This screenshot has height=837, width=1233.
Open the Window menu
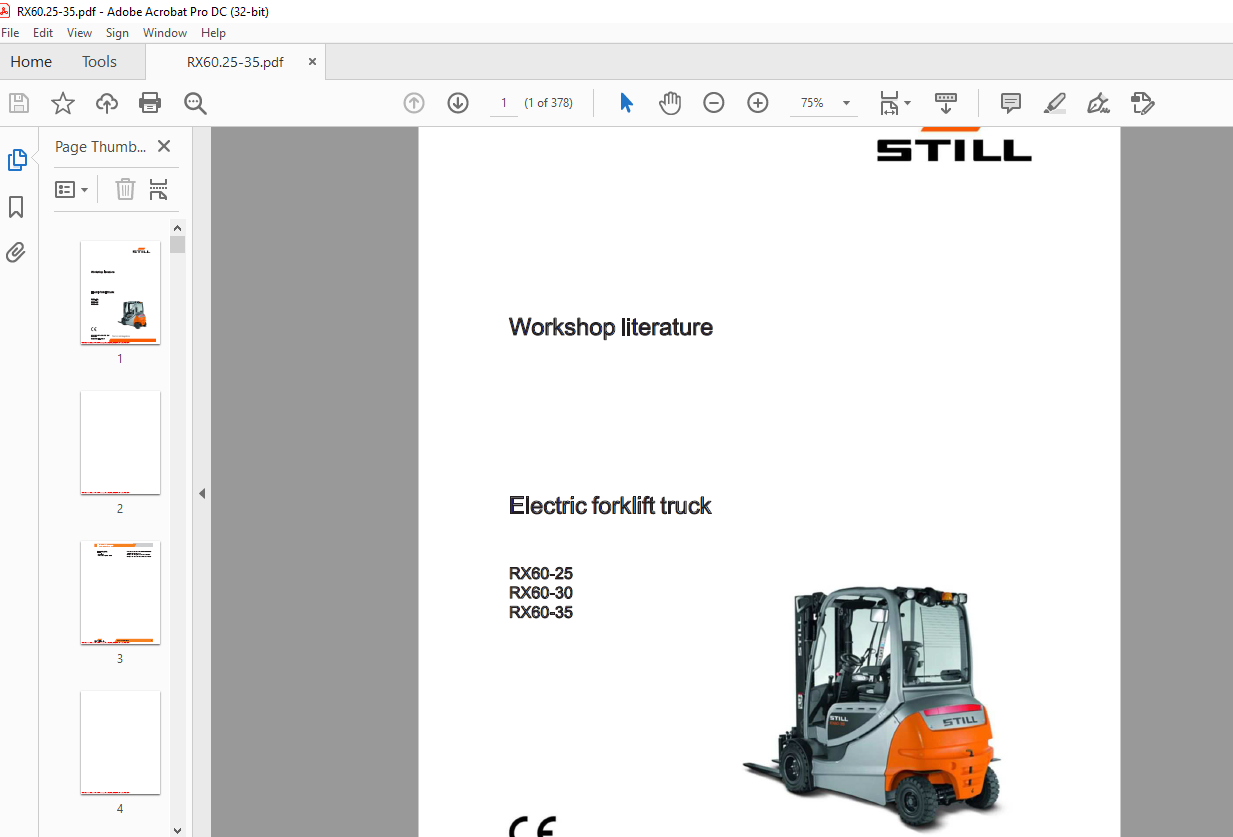pyautogui.click(x=165, y=33)
